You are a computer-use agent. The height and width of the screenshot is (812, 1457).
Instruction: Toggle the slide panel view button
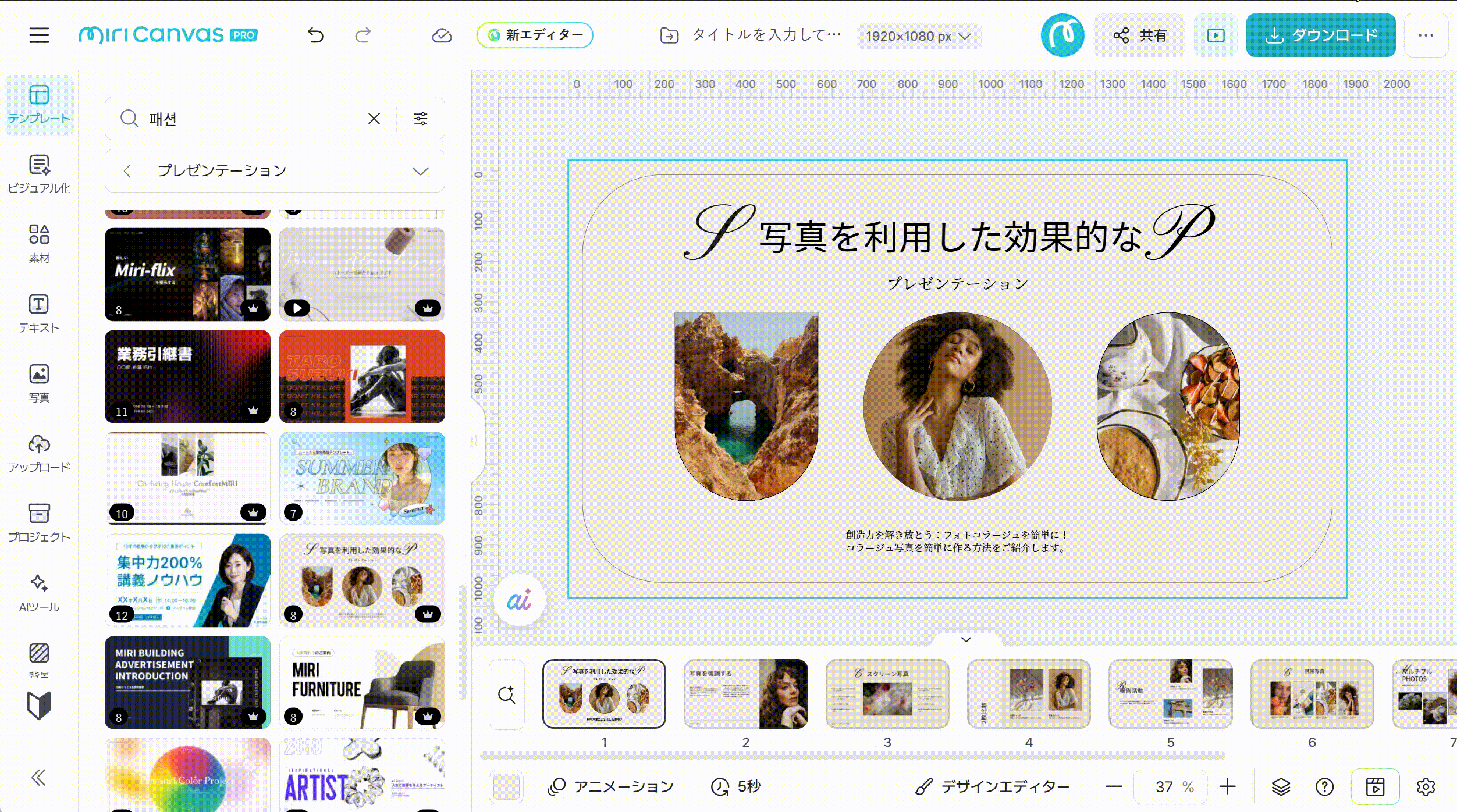pyautogui.click(x=1375, y=787)
